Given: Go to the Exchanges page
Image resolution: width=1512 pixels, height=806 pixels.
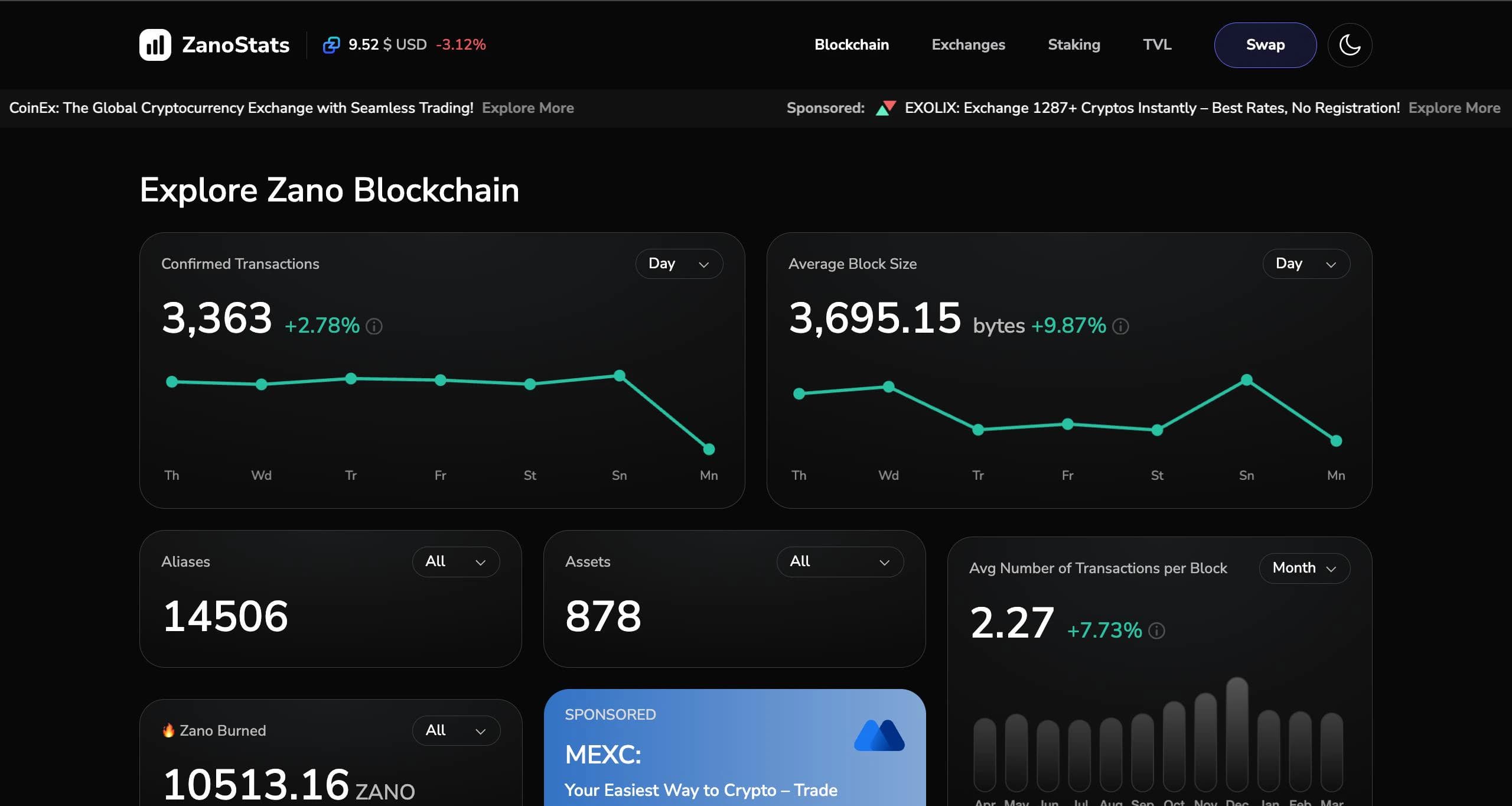Looking at the screenshot, I should click(x=968, y=45).
